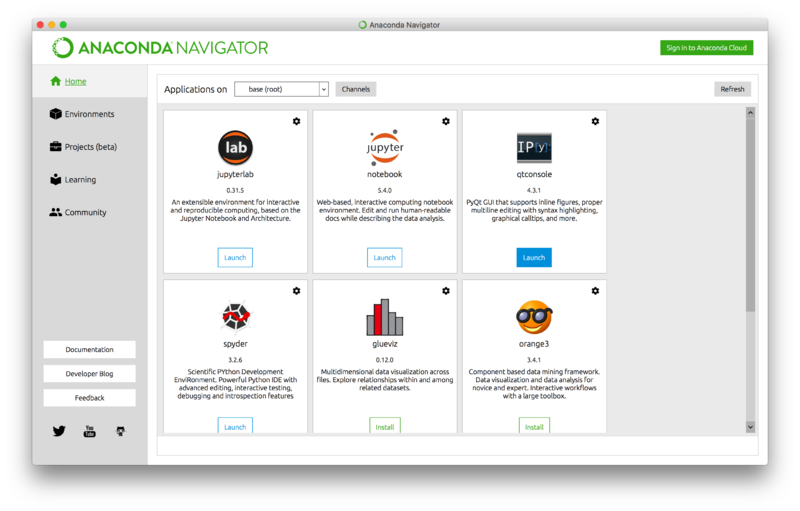Open the notebook card gear menu
This screenshot has height=511, width=800.
446,121
